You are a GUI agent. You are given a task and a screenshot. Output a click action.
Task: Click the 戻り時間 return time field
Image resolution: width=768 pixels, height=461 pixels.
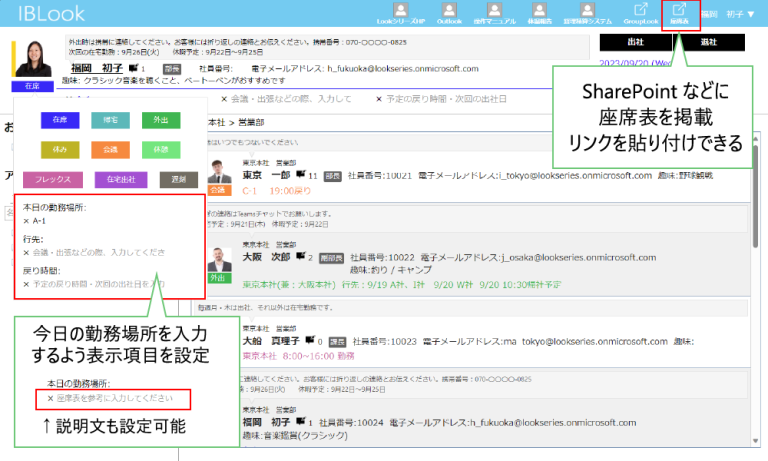coord(98,284)
